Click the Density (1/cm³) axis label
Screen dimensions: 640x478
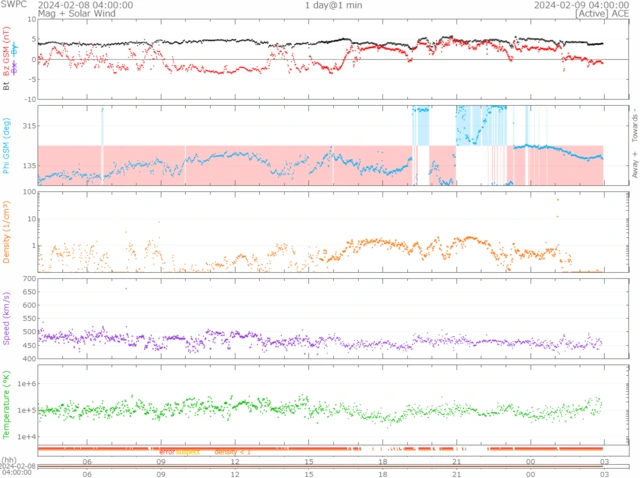click(6, 240)
